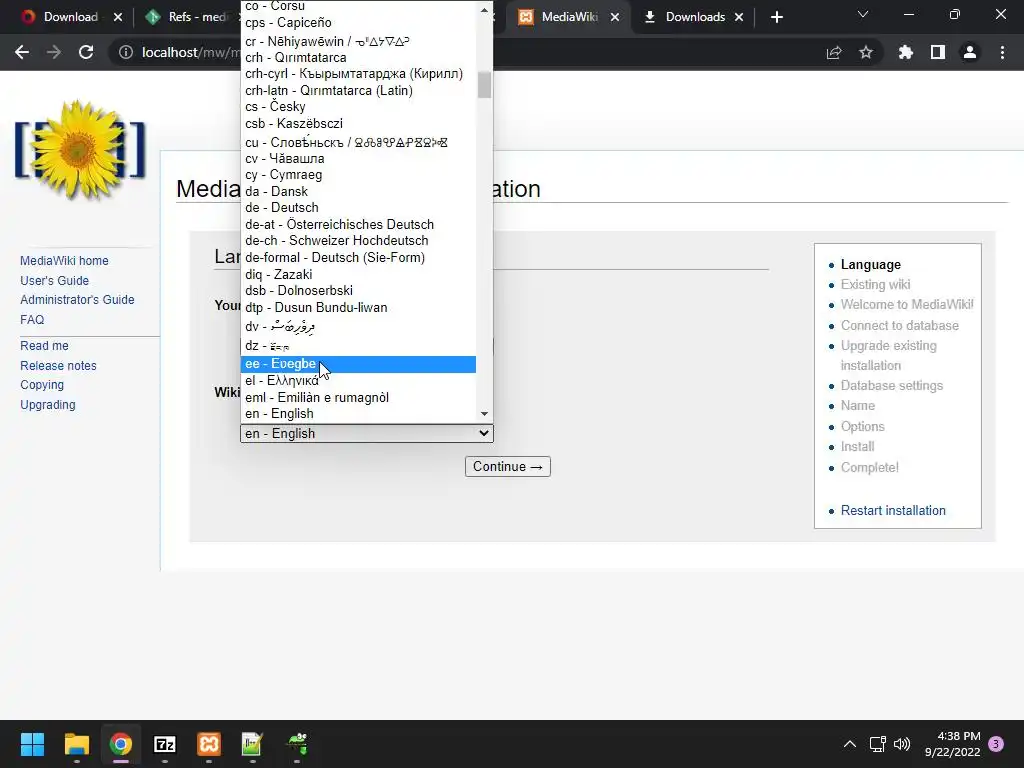Open a new tab with the plus icon
Image resolution: width=1024 pixels, height=768 pixels.
click(776, 17)
